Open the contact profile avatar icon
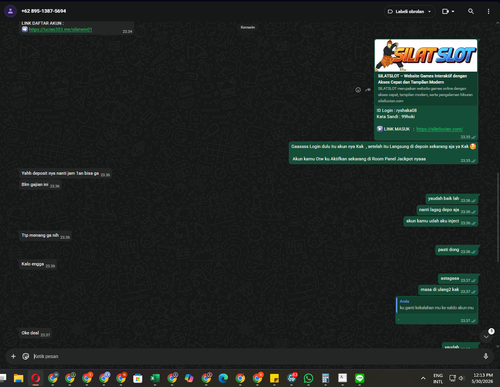 (10, 11)
